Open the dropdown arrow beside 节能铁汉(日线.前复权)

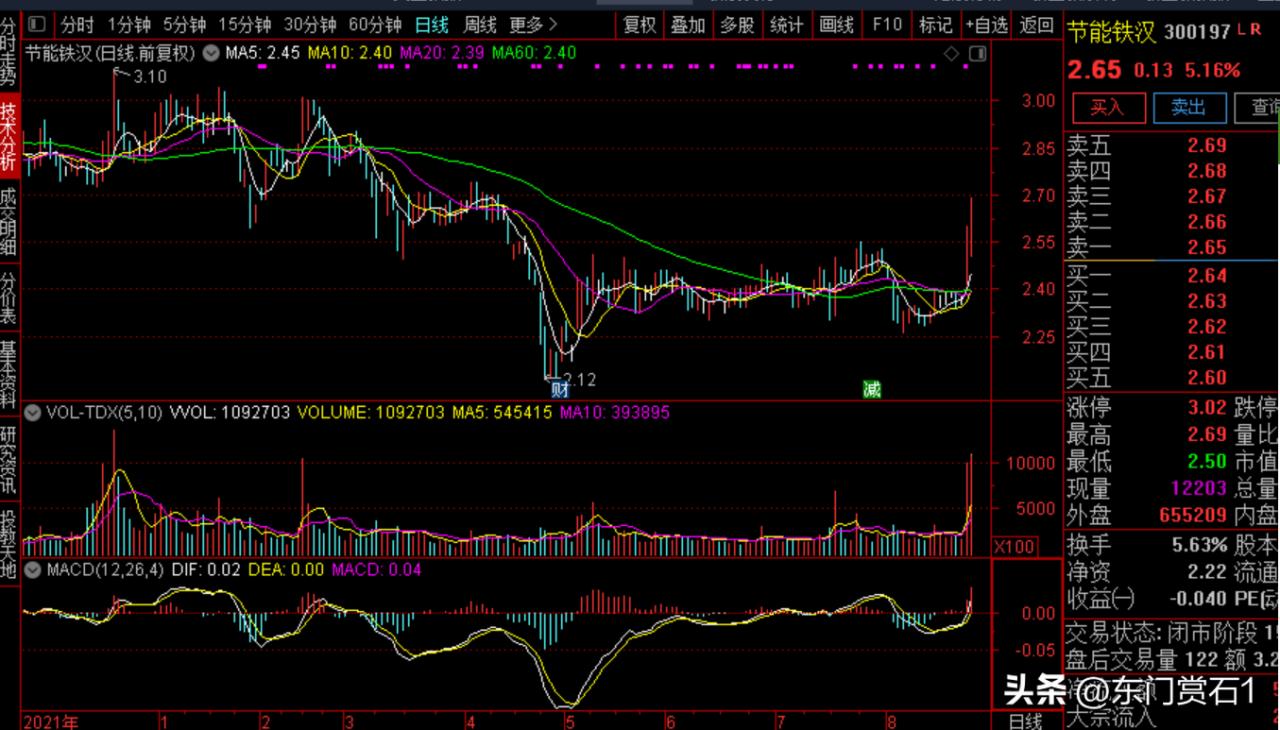coord(211,52)
